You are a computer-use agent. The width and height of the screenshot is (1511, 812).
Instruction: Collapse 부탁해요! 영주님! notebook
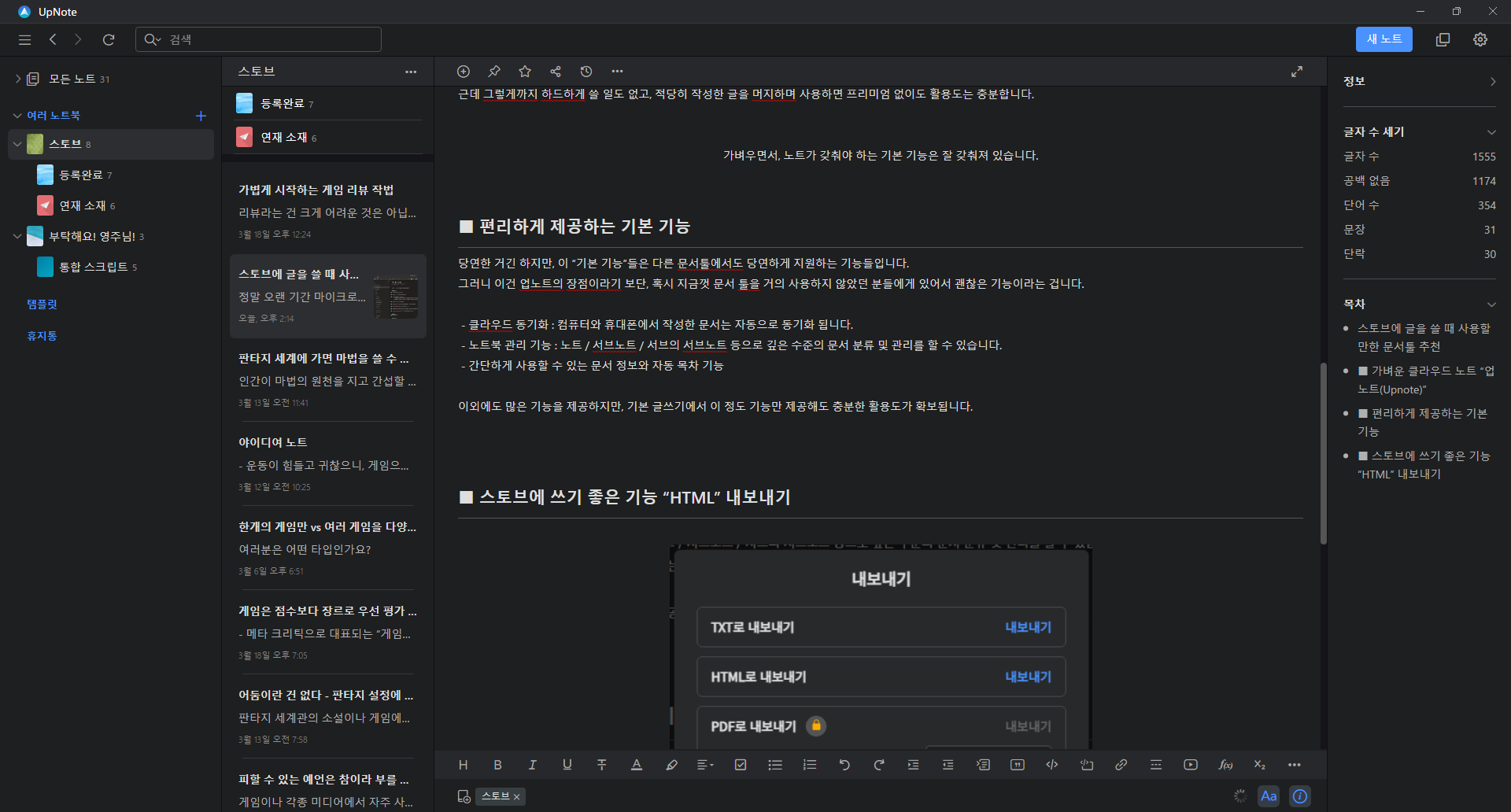[x=17, y=236]
